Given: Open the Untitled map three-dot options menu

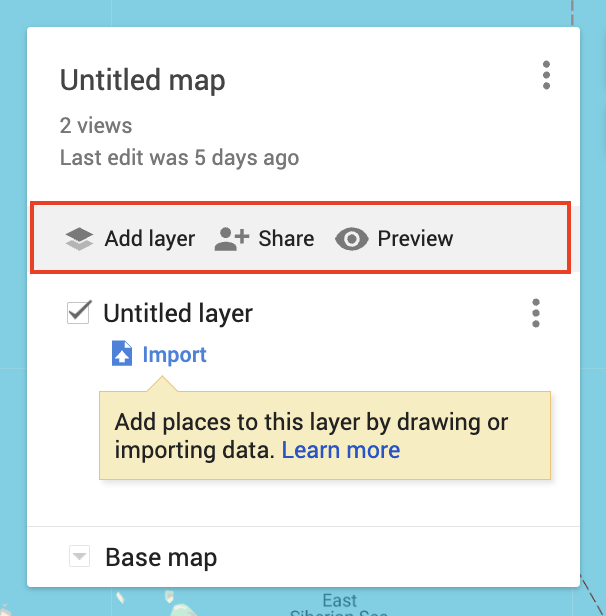Looking at the screenshot, I should pos(546,75).
